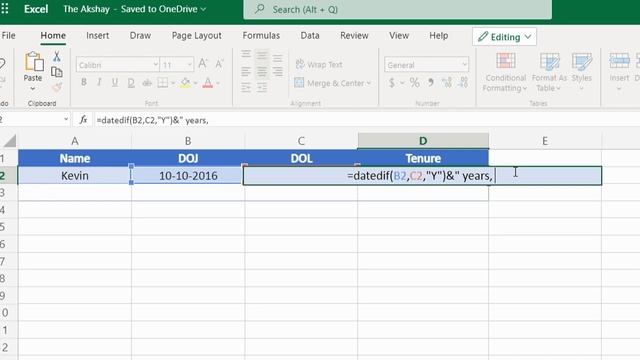Viewport: 640px width, 360px height.
Task: Align text to middle icon
Action: 262,55
